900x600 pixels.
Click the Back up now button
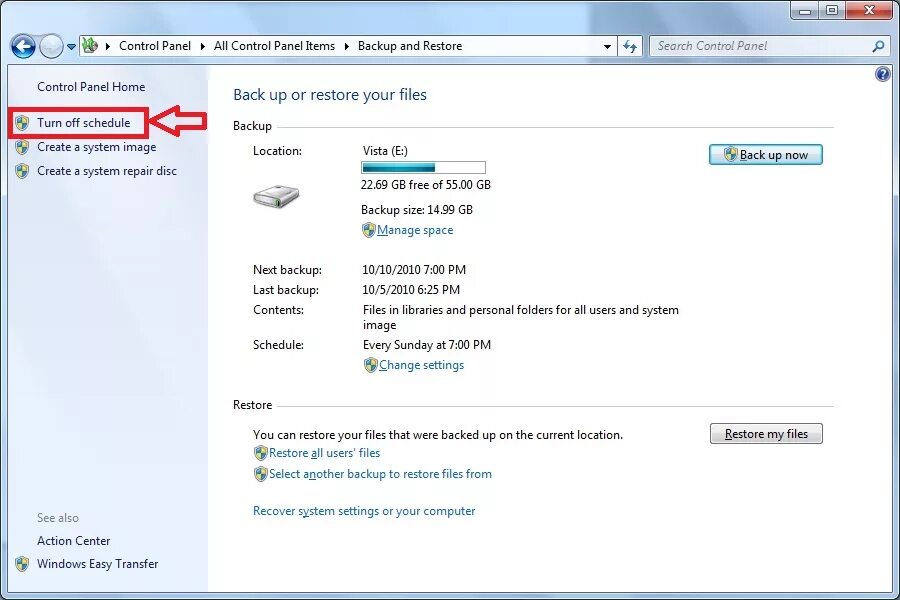pyautogui.click(x=766, y=154)
